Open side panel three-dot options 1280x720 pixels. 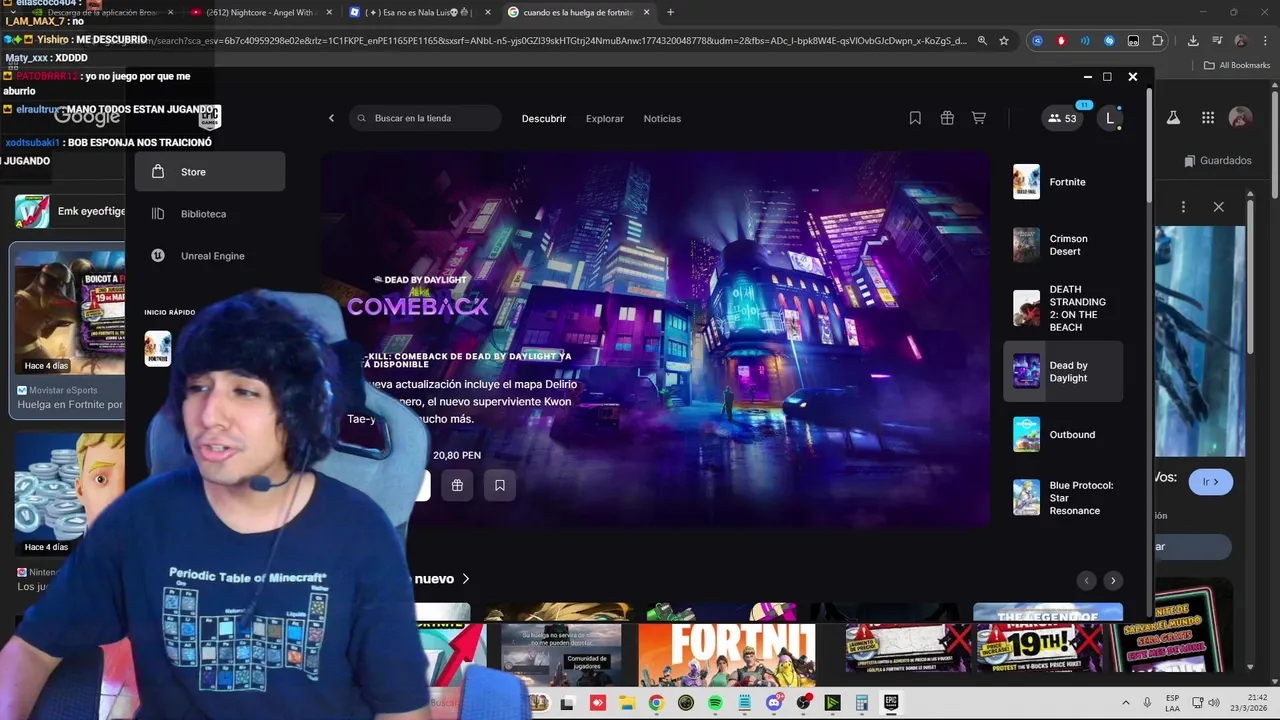point(1183,206)
